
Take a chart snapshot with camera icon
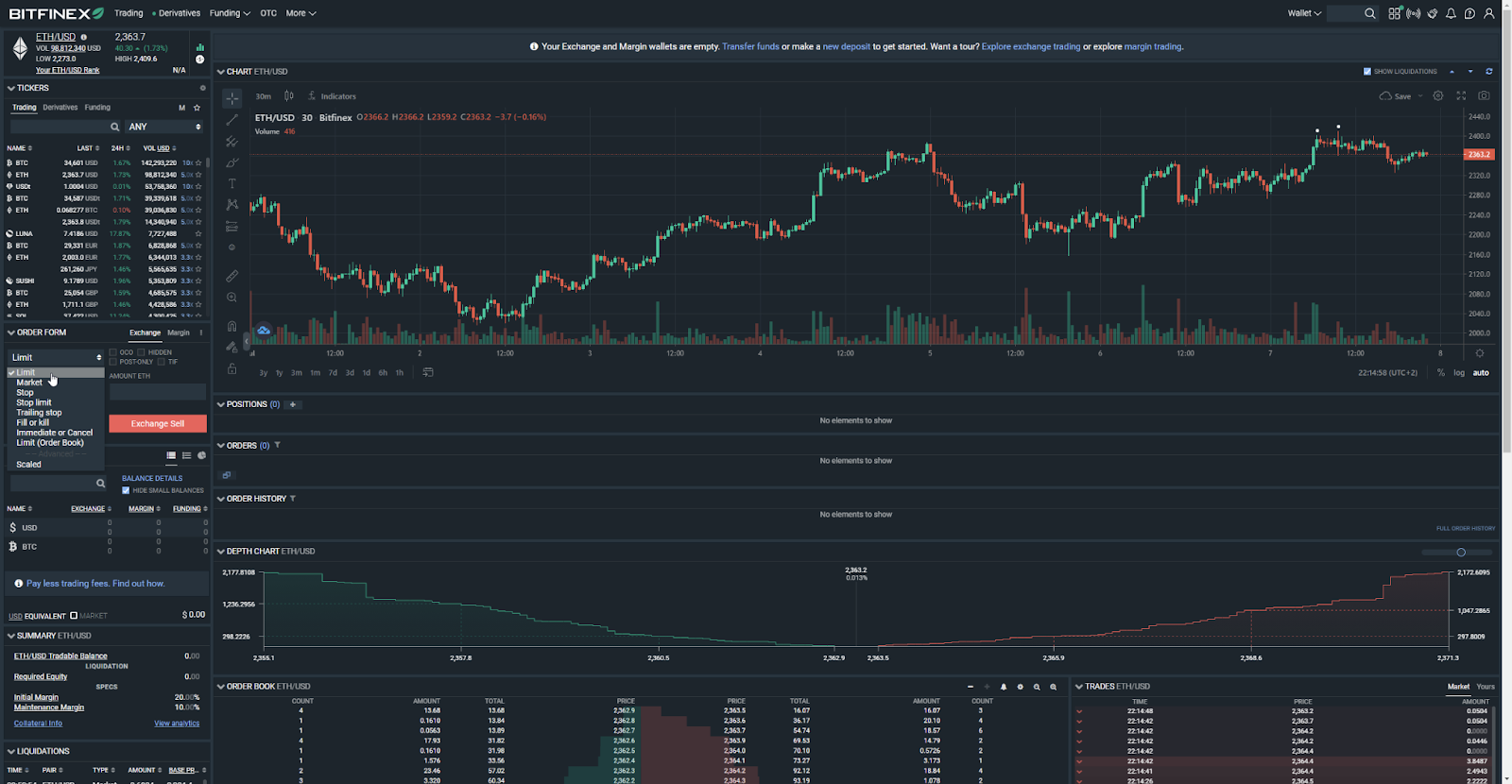click(1484, 95)
